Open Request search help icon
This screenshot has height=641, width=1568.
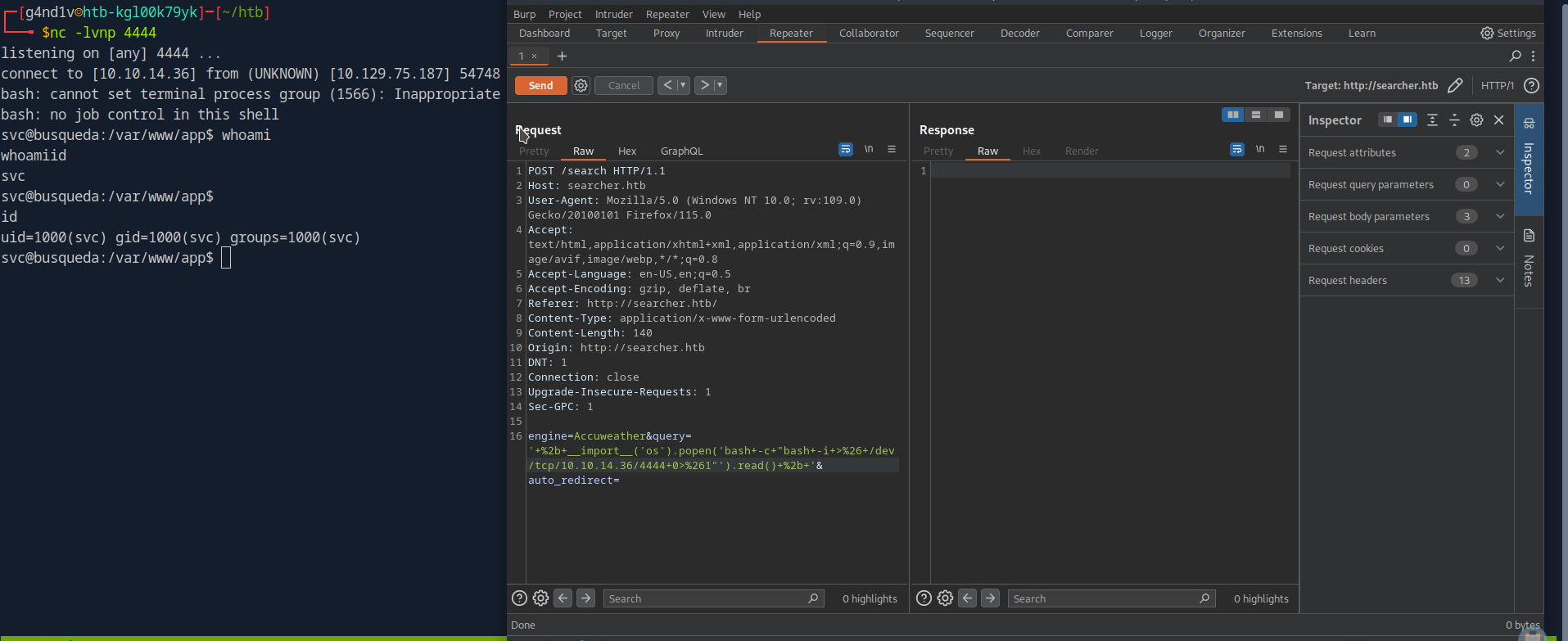pos(519,598)
